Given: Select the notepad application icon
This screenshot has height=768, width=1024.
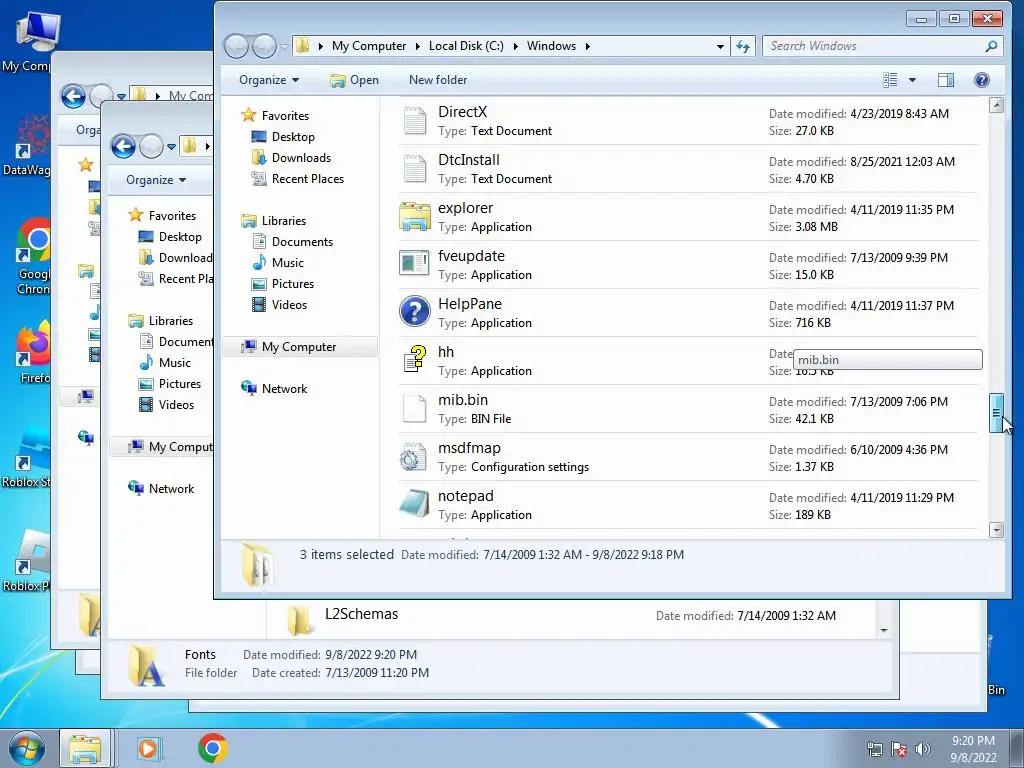Looking at the screenshot, I should [x=415, y=504].
